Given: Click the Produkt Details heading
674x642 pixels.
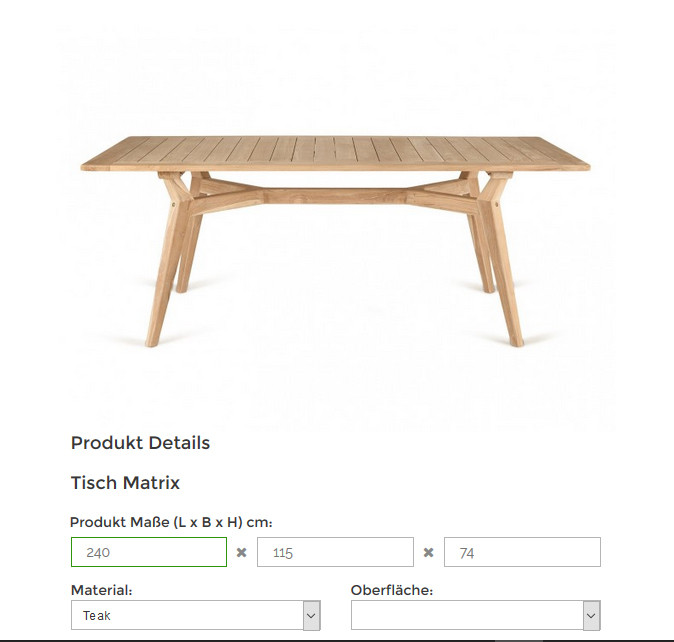Looking at the screenshot, I should tap(140, 443).
